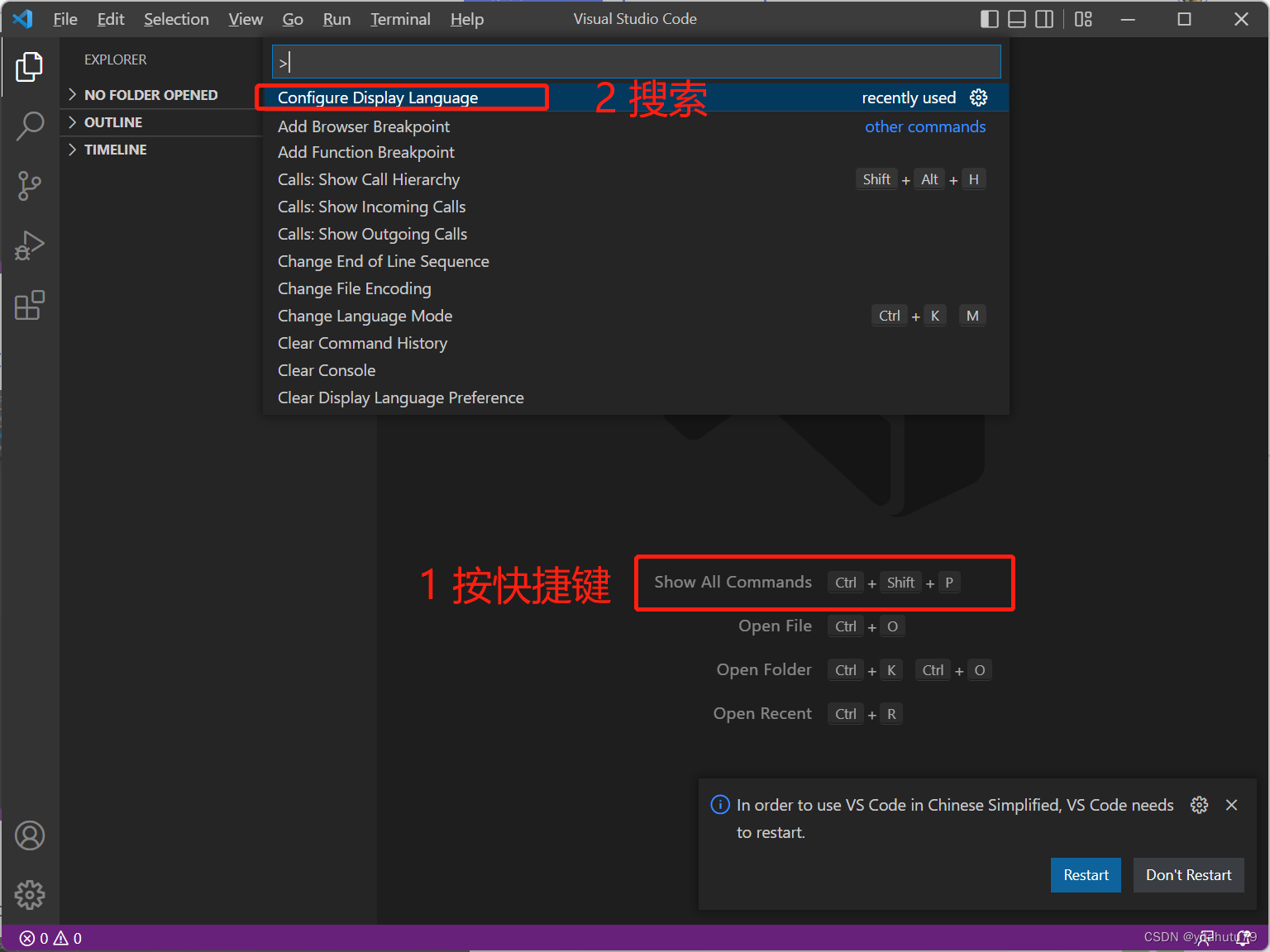Click the Don't Restart button

1189,875
